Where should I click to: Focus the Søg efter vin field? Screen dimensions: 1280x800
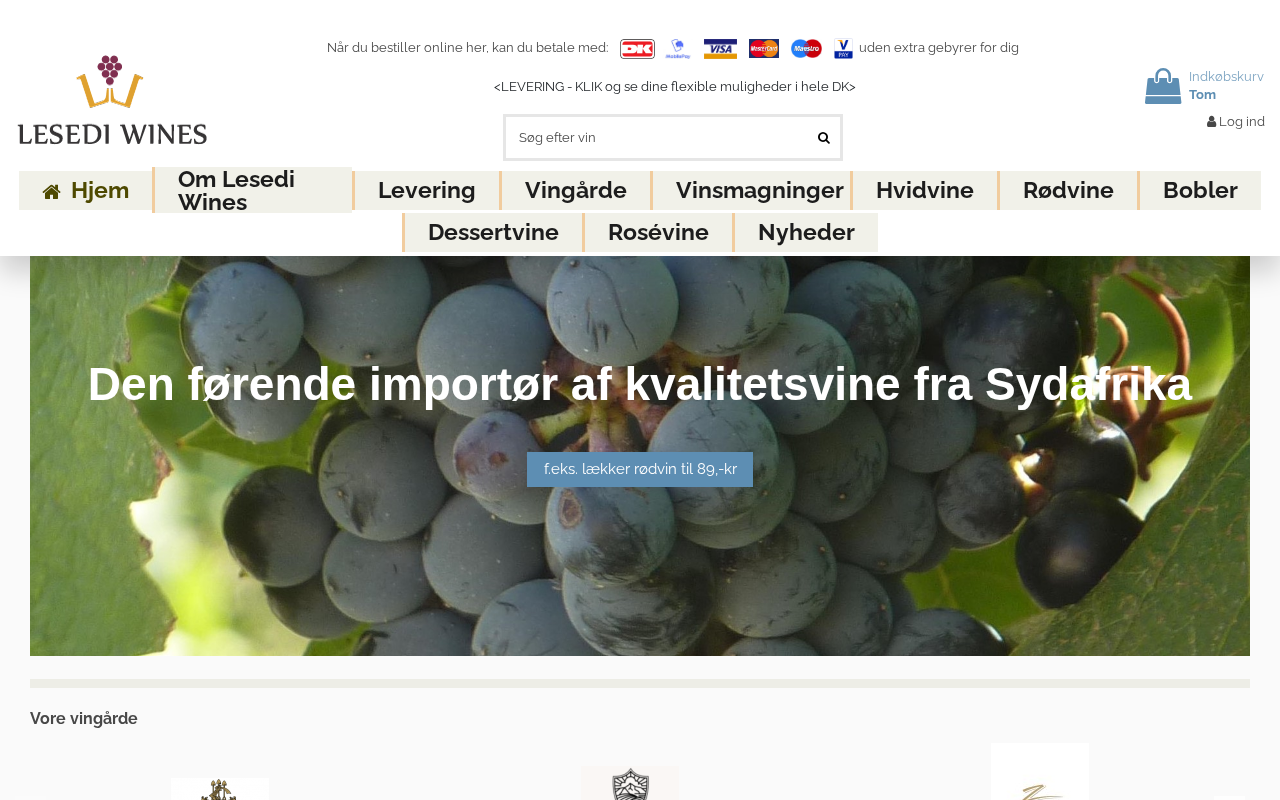click(x=660, y=138)
